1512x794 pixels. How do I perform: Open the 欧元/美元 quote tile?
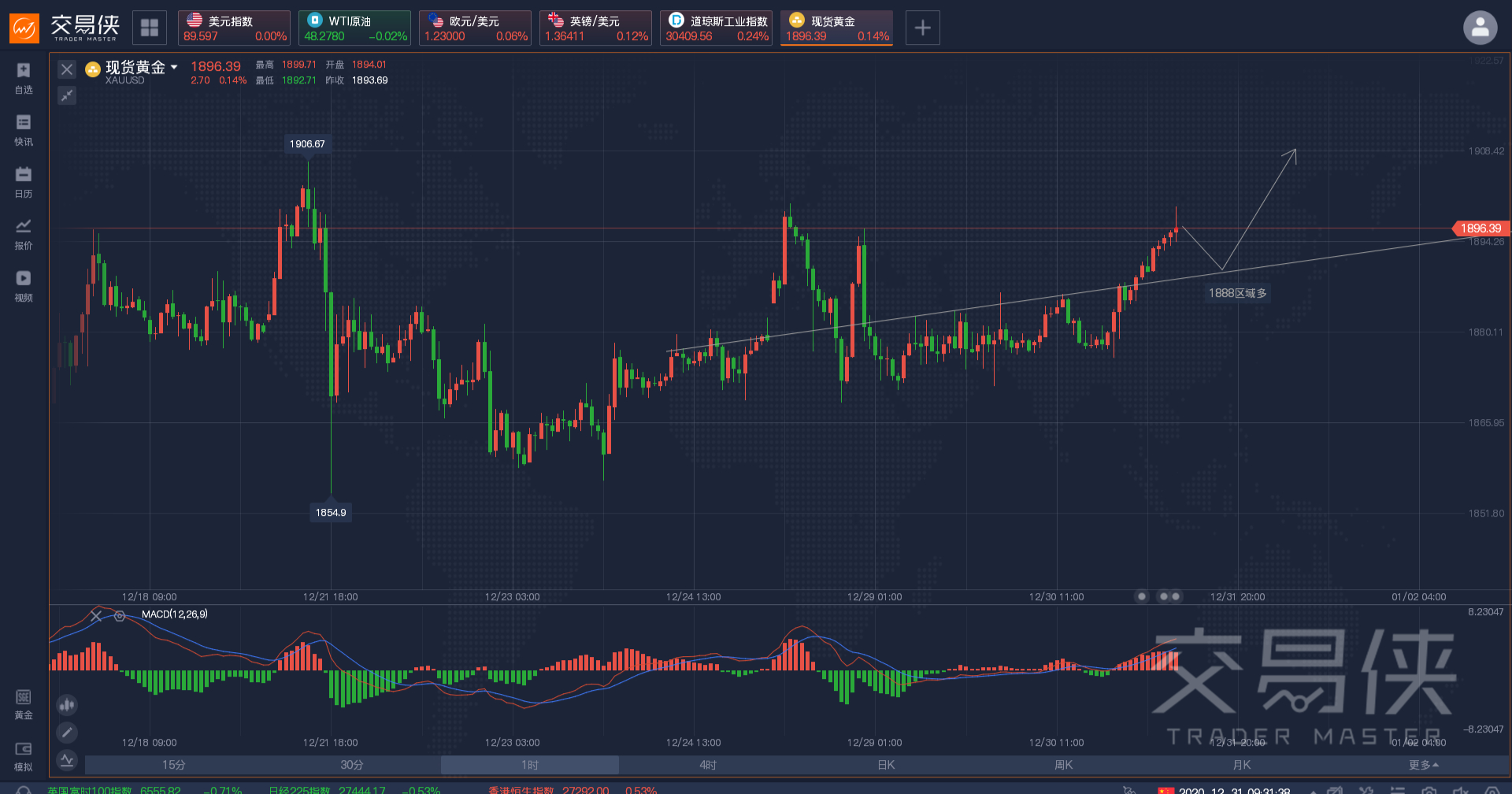pyautogui.click(x=475, y=28)
